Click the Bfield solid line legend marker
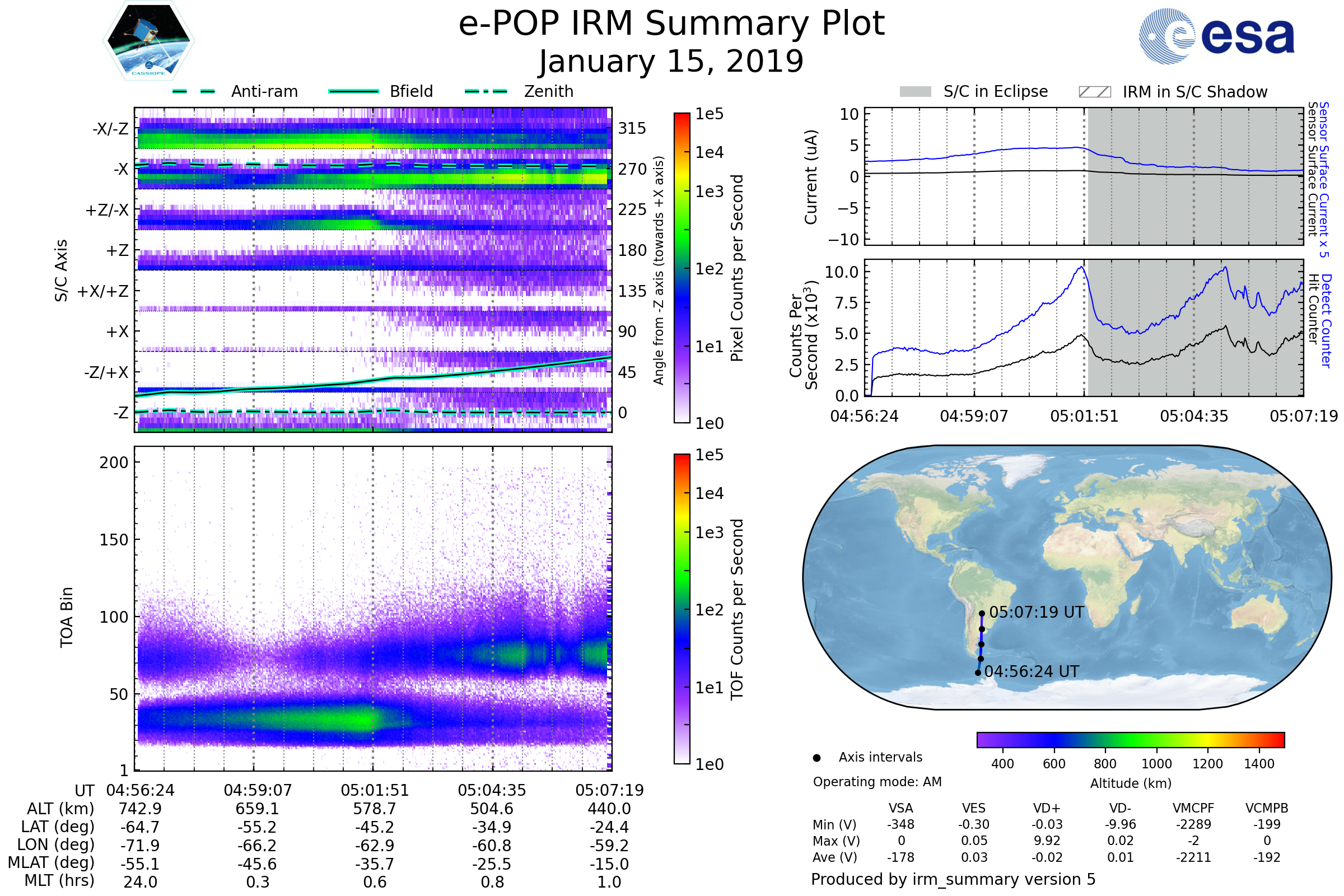1344x896 pixels. point(353,91)
